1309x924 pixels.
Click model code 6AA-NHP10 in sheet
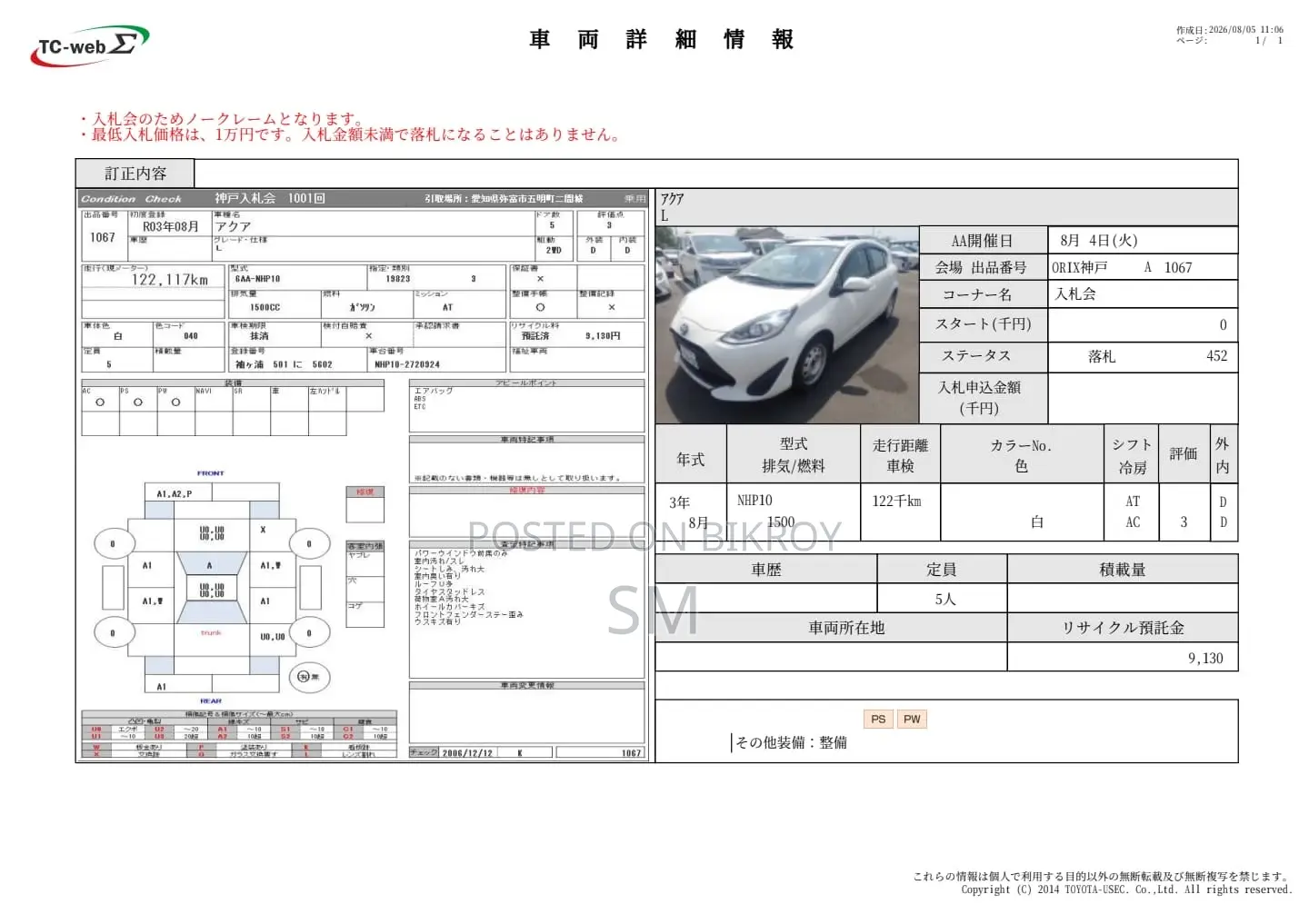coord(257,279)
